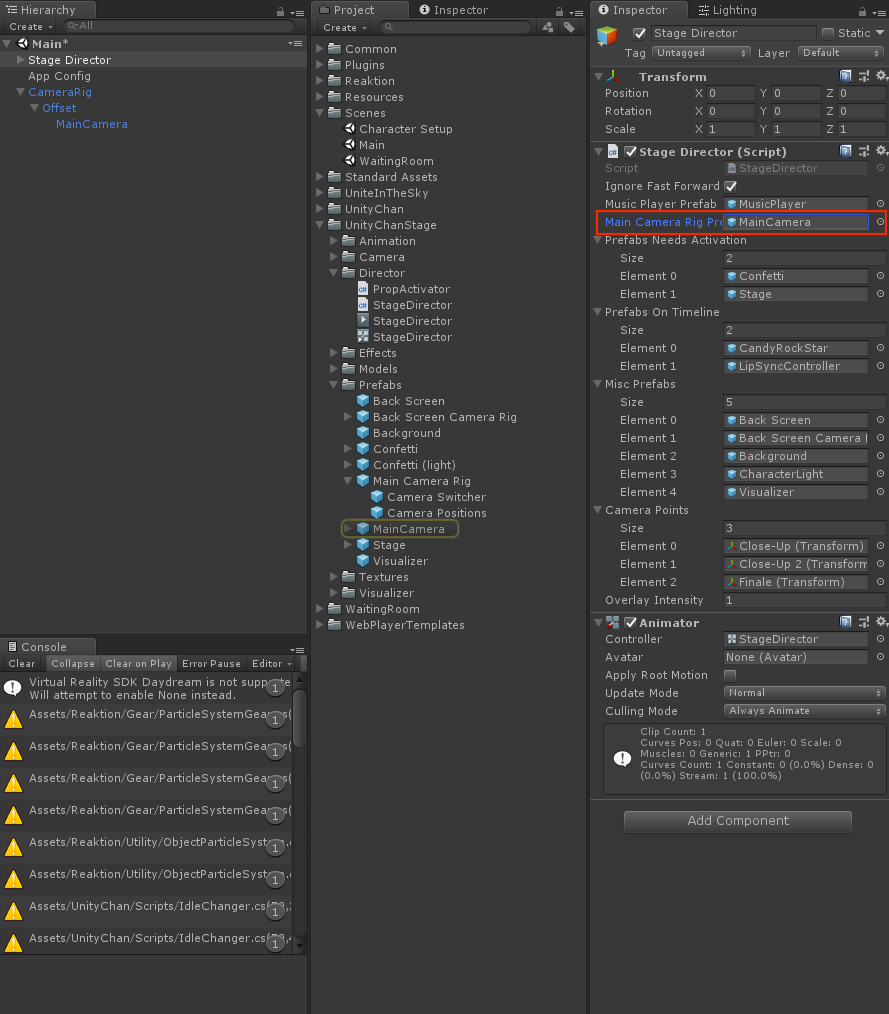
Task: Select the Console tab
Action: [44, 647]
